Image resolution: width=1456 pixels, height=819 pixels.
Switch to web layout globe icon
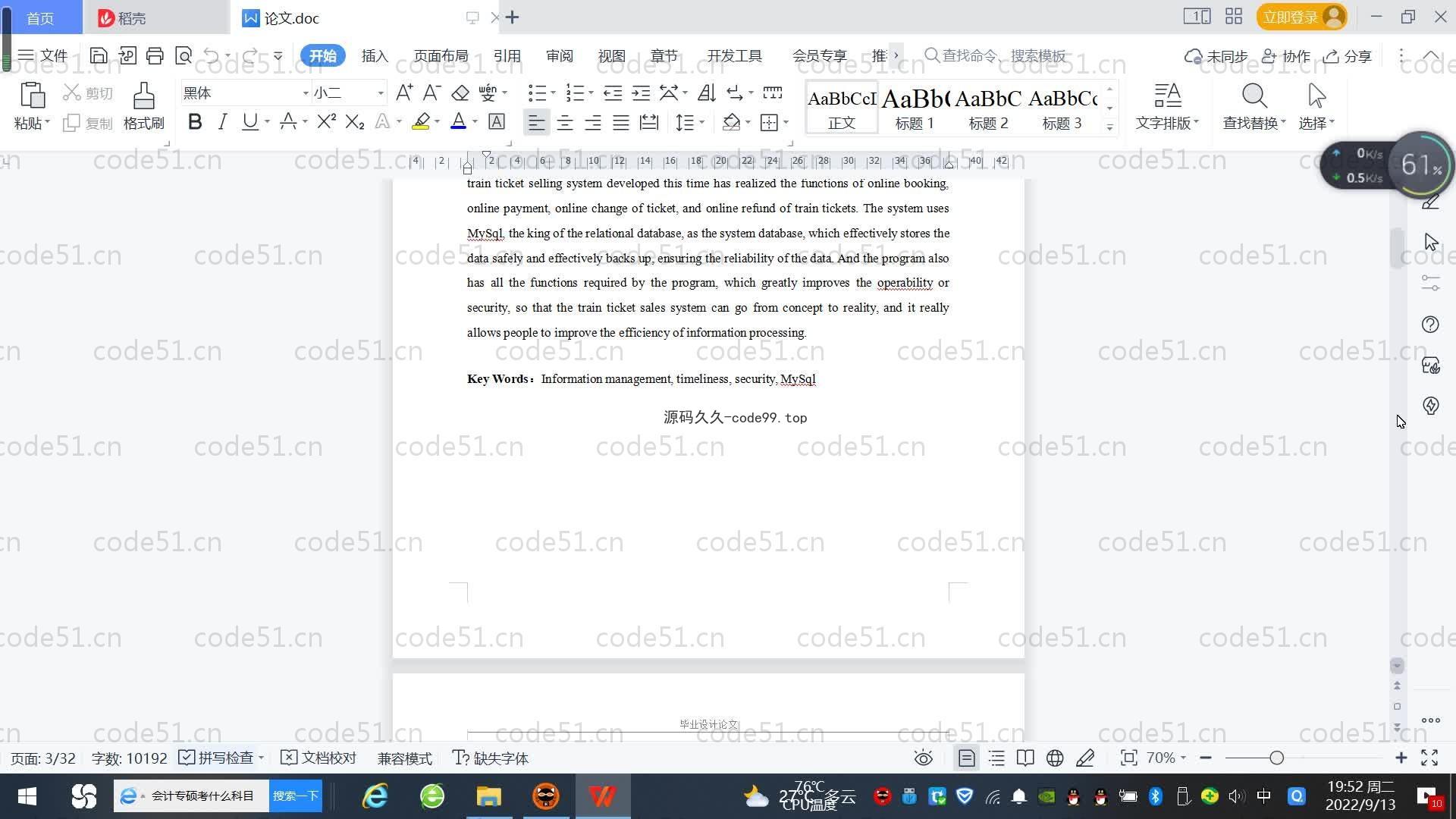[x=1055, y=758]
